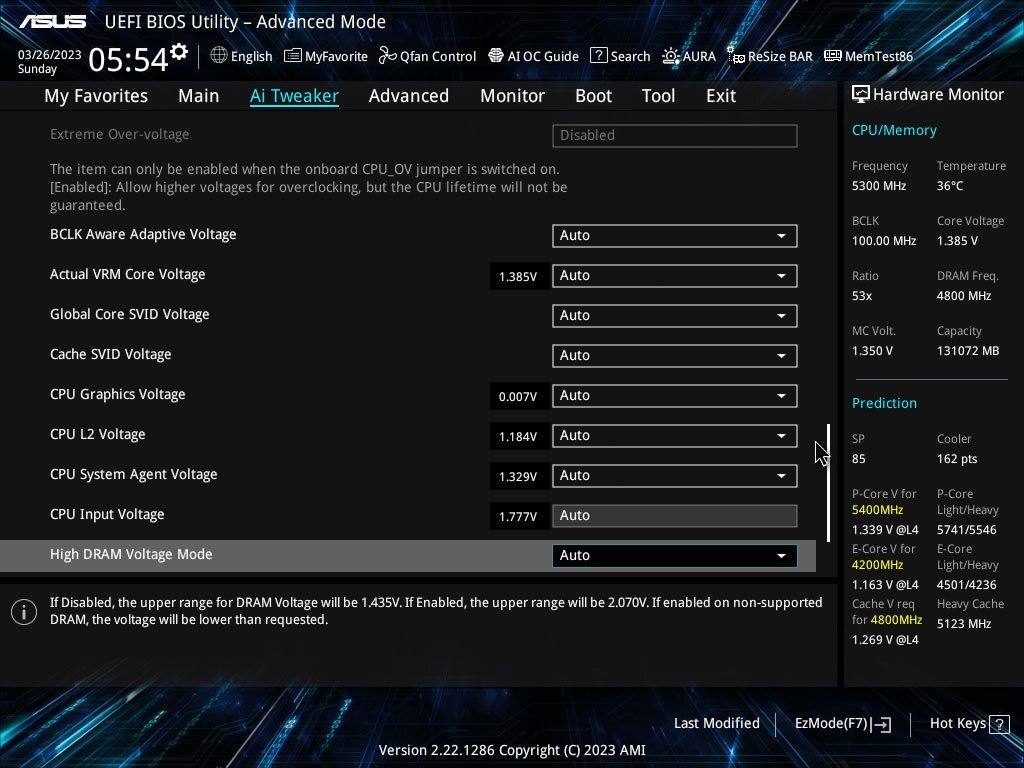
Task: Click the Hardware Monitor display icon
Action: point(861,95)
